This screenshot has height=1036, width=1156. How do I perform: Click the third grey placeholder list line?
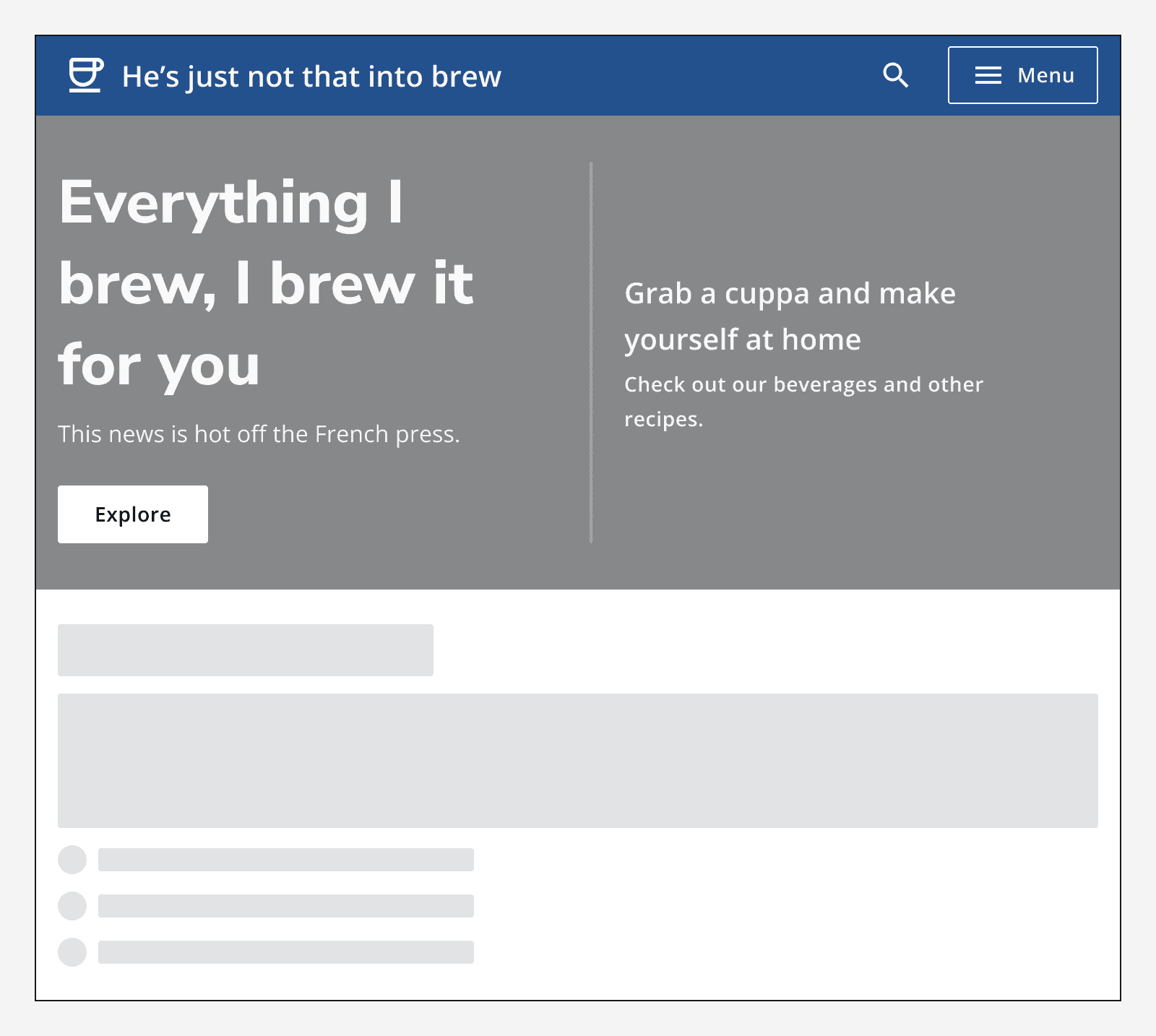click(x=286, y=952)
